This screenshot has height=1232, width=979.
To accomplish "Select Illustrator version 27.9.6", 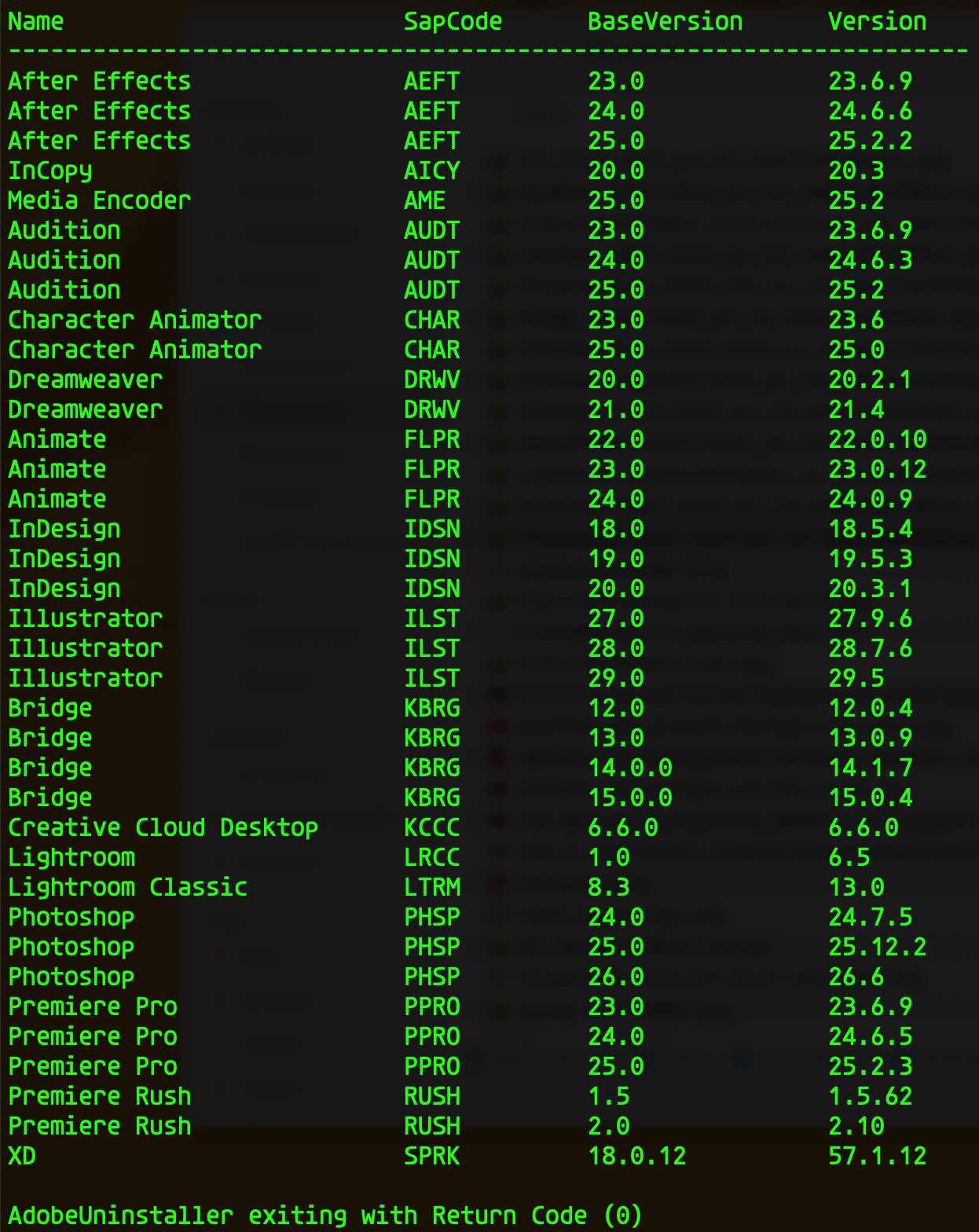I will click(870, 618).
